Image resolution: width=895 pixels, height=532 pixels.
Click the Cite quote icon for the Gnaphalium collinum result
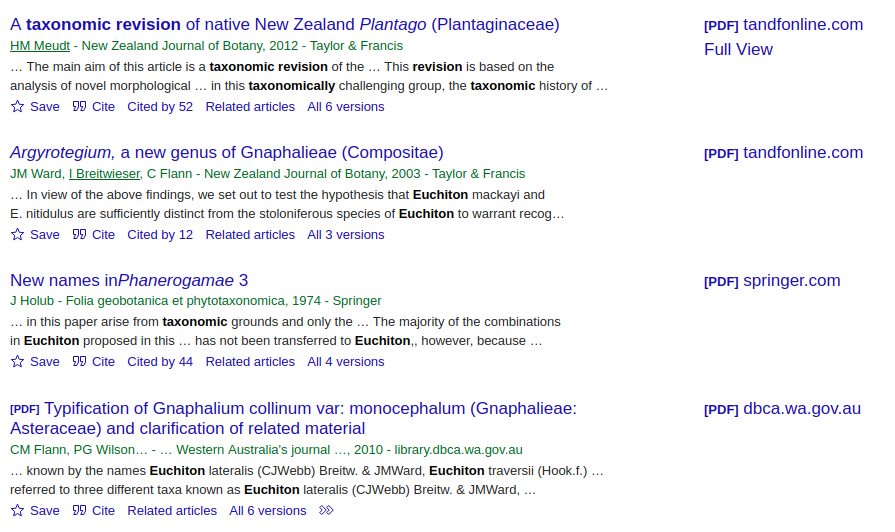coord(79,510)
